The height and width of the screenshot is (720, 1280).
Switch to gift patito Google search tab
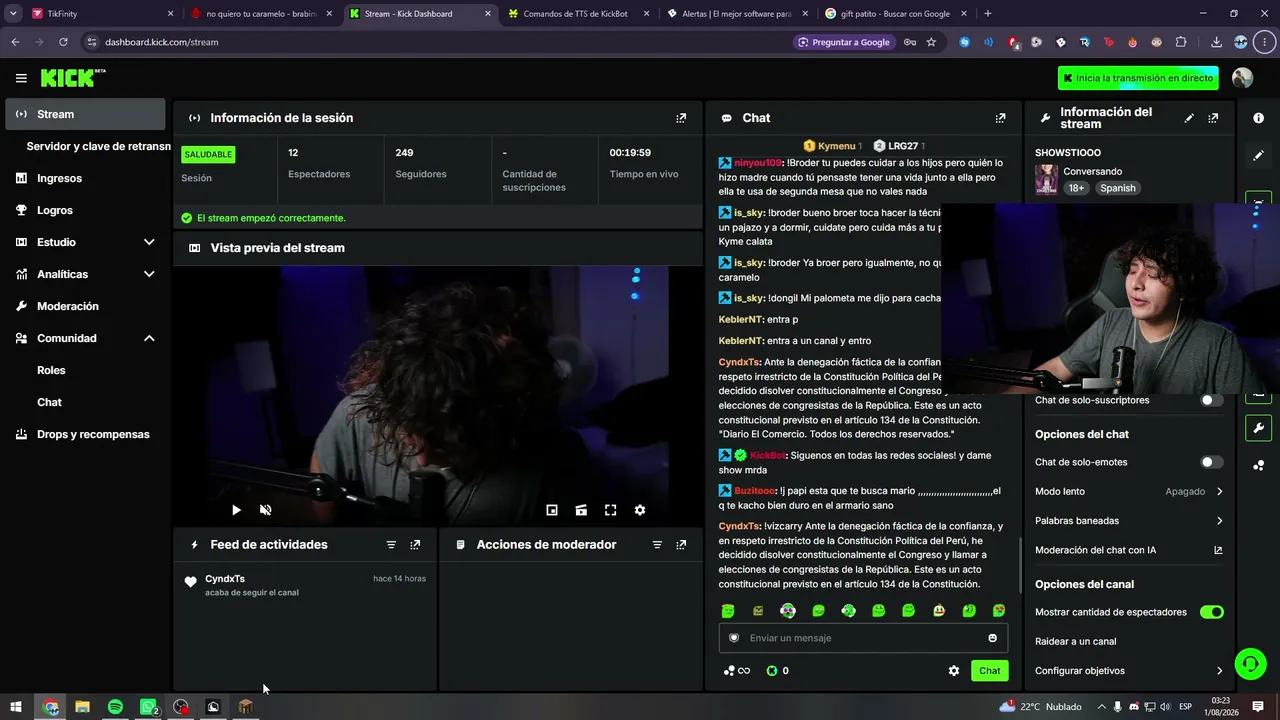click(895, 14)
